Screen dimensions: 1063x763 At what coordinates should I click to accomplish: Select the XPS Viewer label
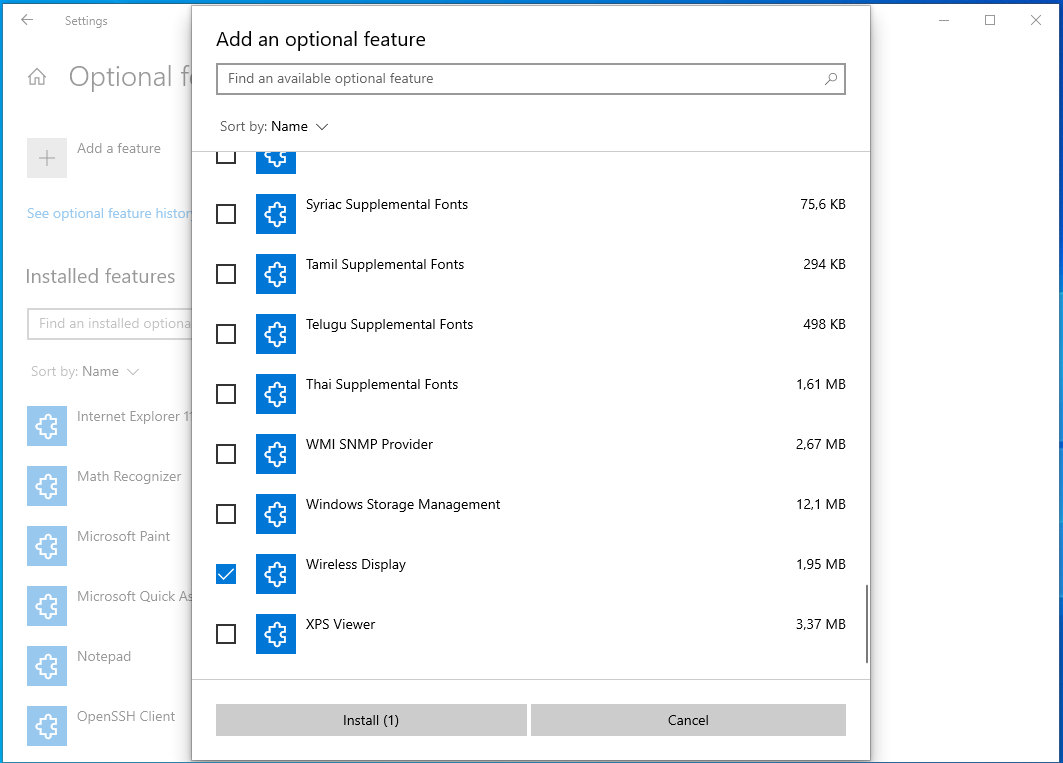(340, 625)
